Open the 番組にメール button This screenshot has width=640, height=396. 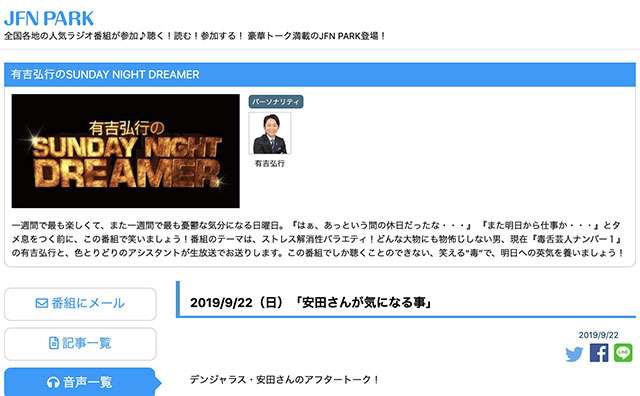[x=80, y=304]
